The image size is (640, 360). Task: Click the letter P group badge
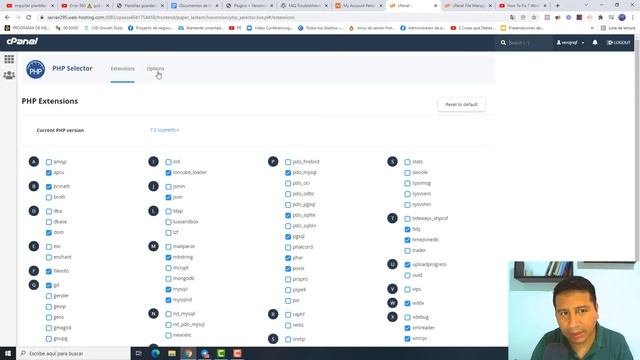click(273, 162)
